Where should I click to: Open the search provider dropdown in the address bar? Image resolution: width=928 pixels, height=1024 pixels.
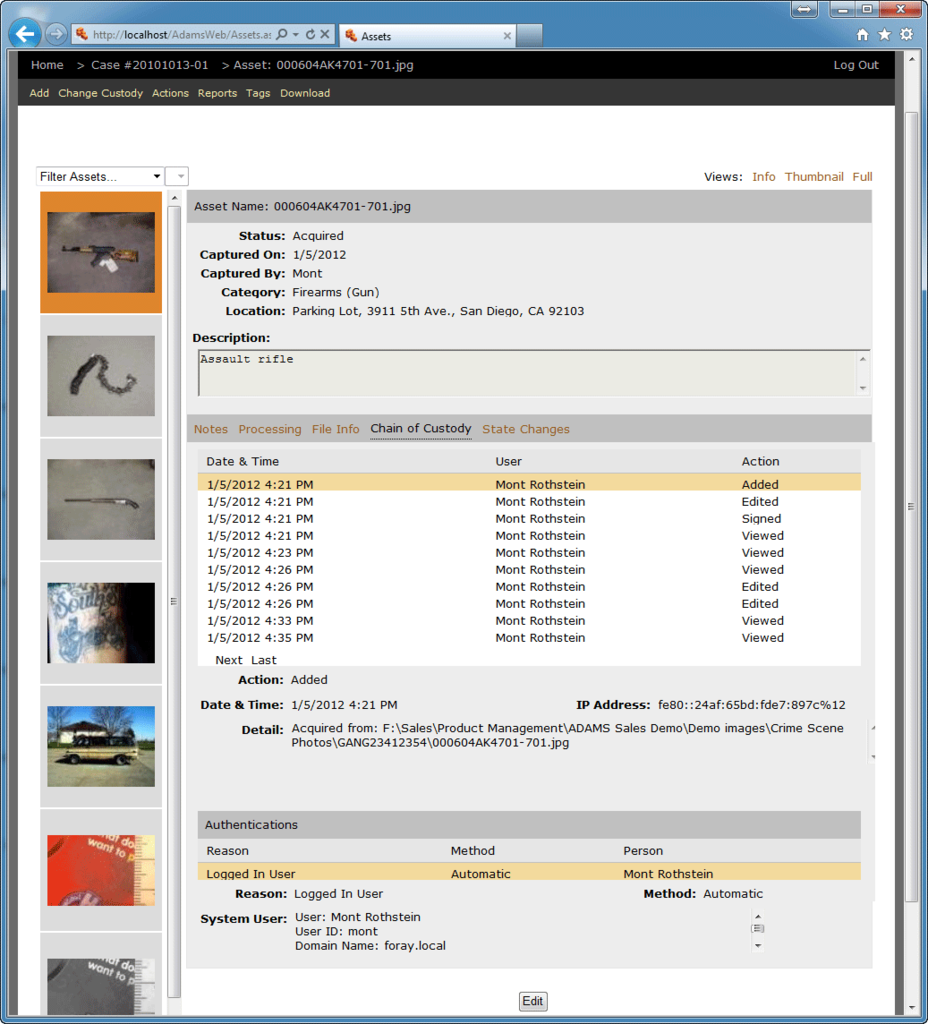click(297, 33)
